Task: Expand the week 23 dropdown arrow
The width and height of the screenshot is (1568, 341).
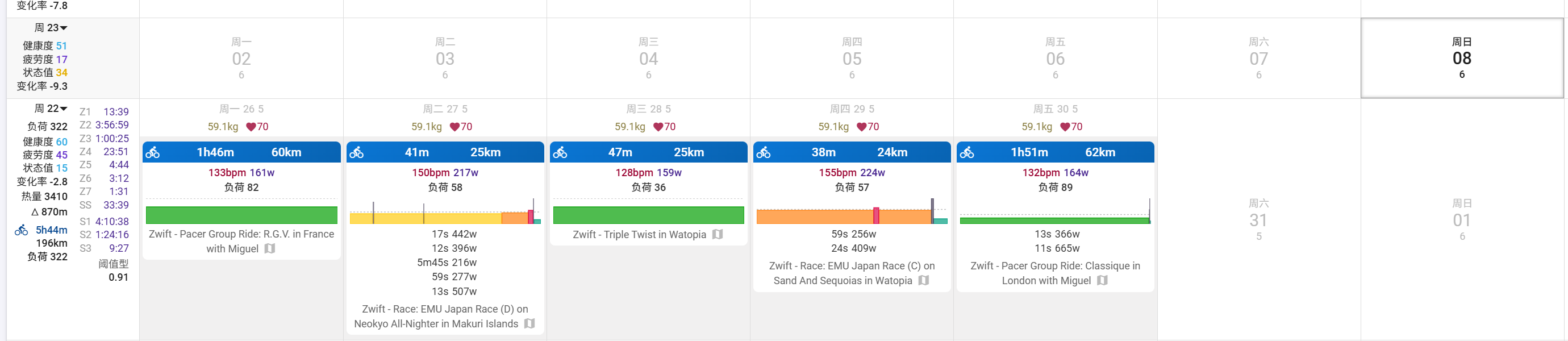Action: tap(64, 28)
